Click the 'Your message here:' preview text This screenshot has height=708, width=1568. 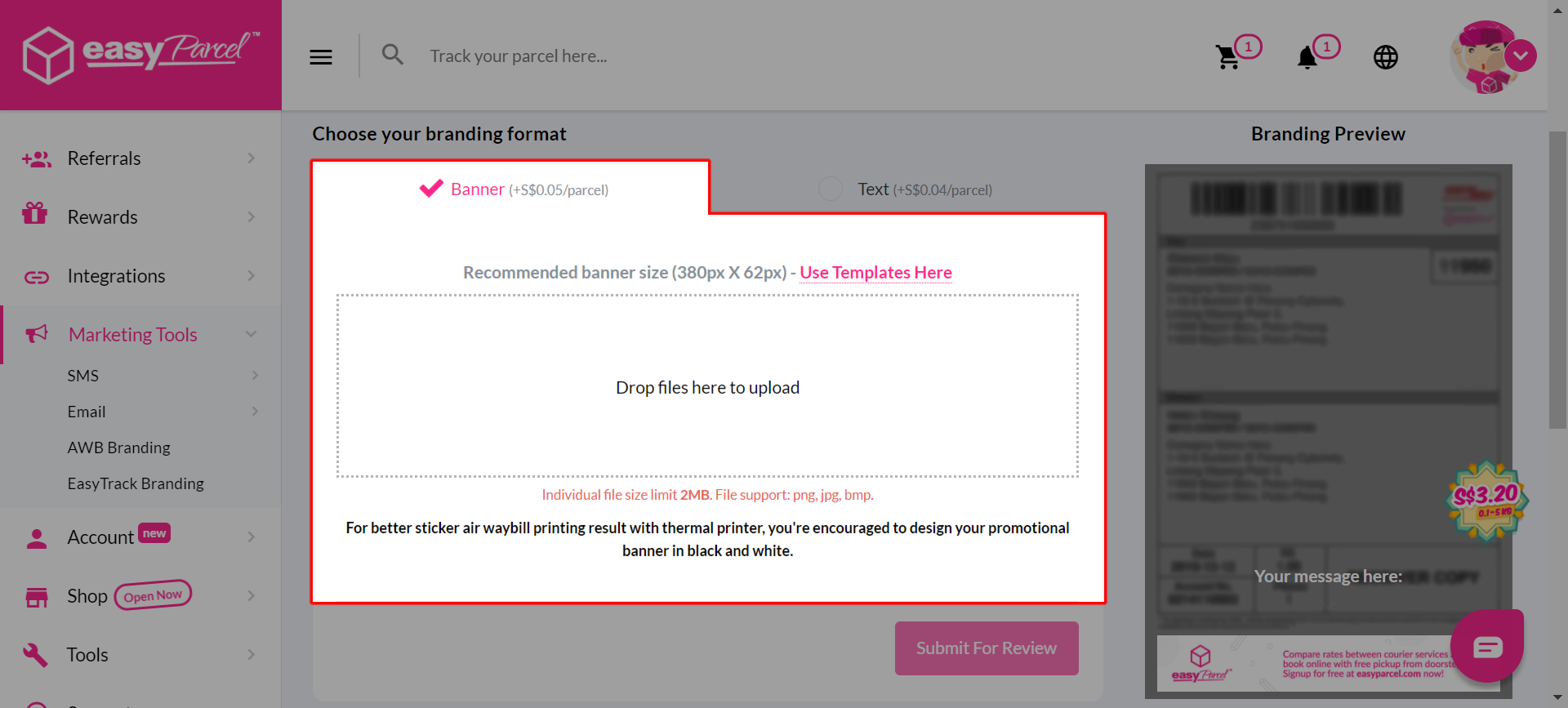1328,577
